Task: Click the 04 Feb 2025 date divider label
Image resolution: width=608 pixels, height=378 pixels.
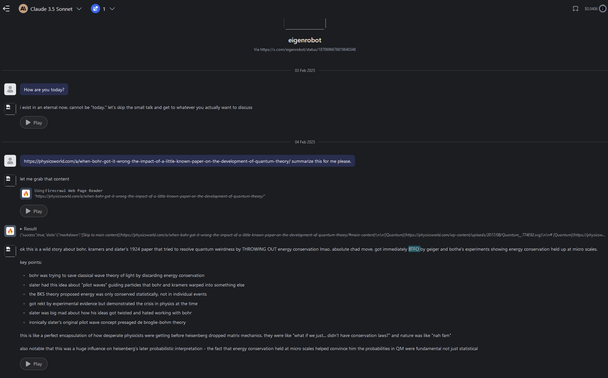Action: pos(305,142)
